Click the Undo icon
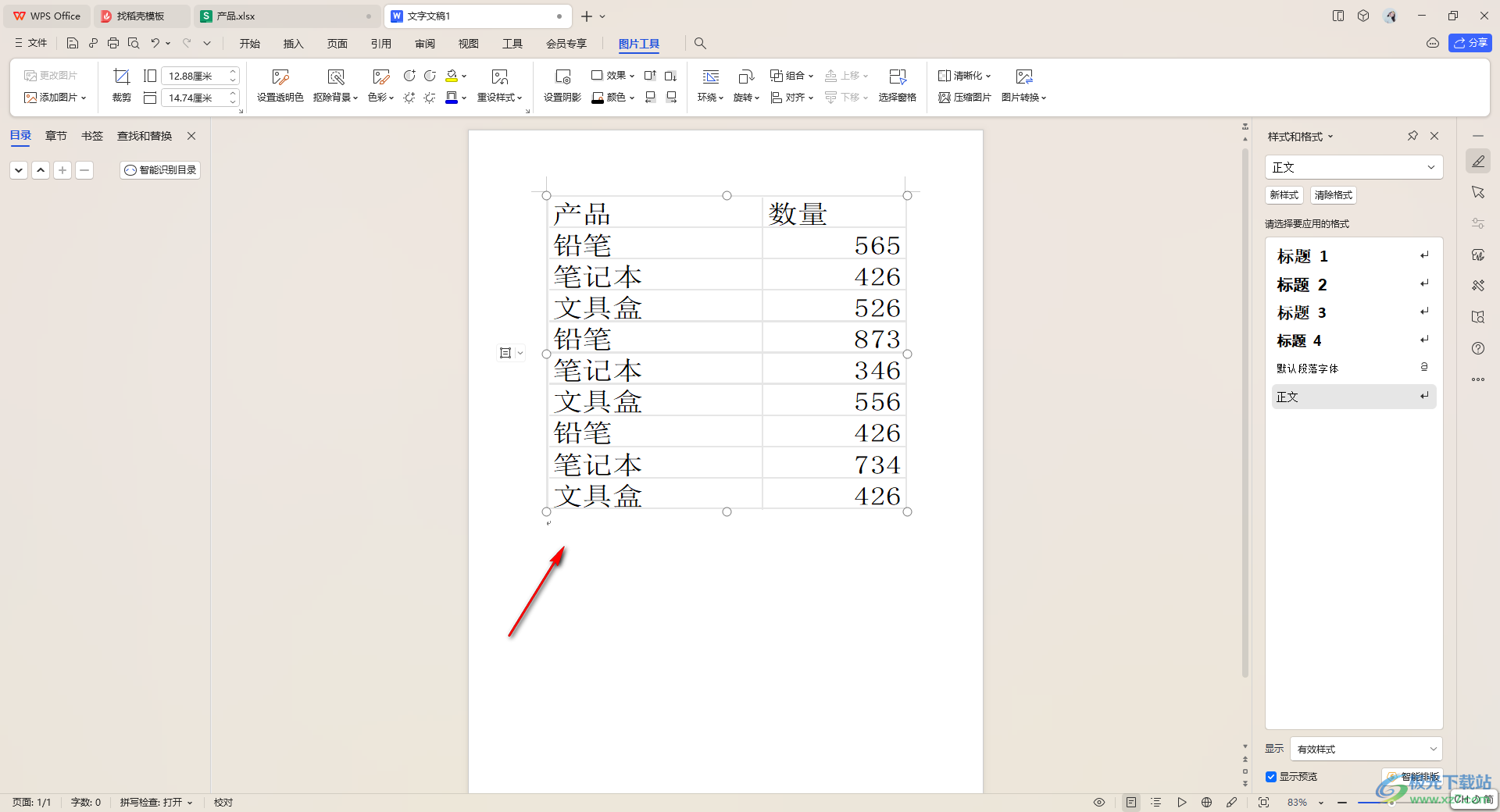The height and width of the screenshot is (812, 1500). coord(155,44)
